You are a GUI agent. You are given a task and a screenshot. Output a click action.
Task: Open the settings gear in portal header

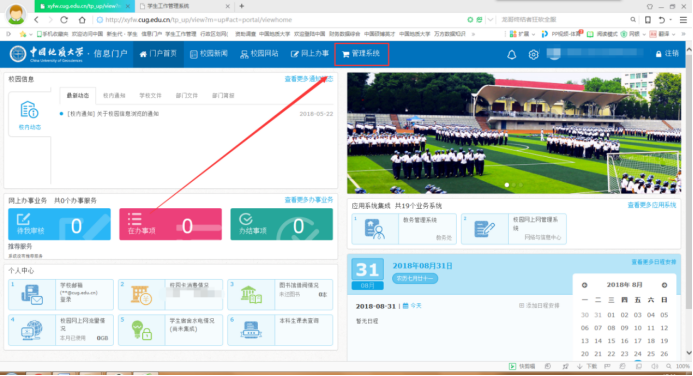coord(533,54)
